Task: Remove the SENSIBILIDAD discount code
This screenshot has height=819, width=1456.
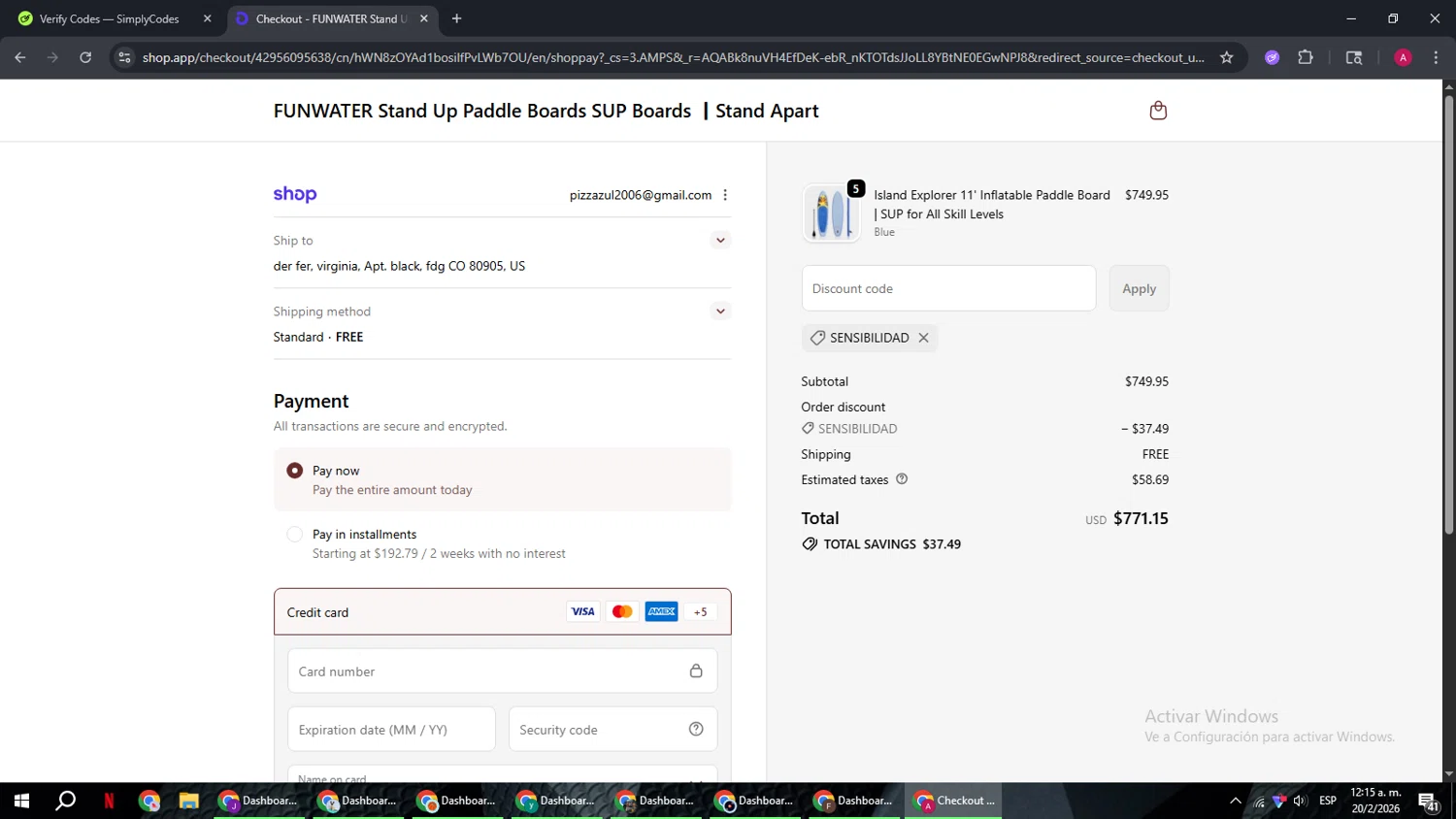Action: tap(923, 338)
